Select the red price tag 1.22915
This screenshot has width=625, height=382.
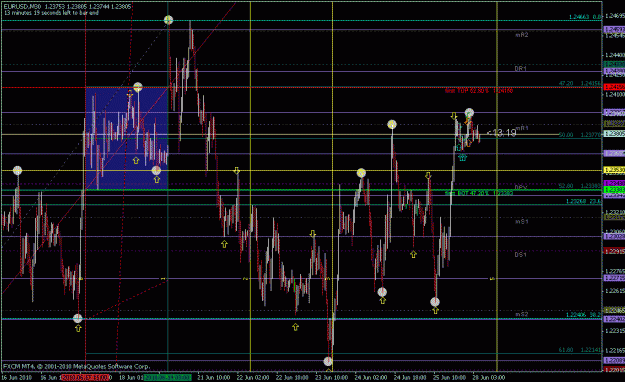point(615,251)
